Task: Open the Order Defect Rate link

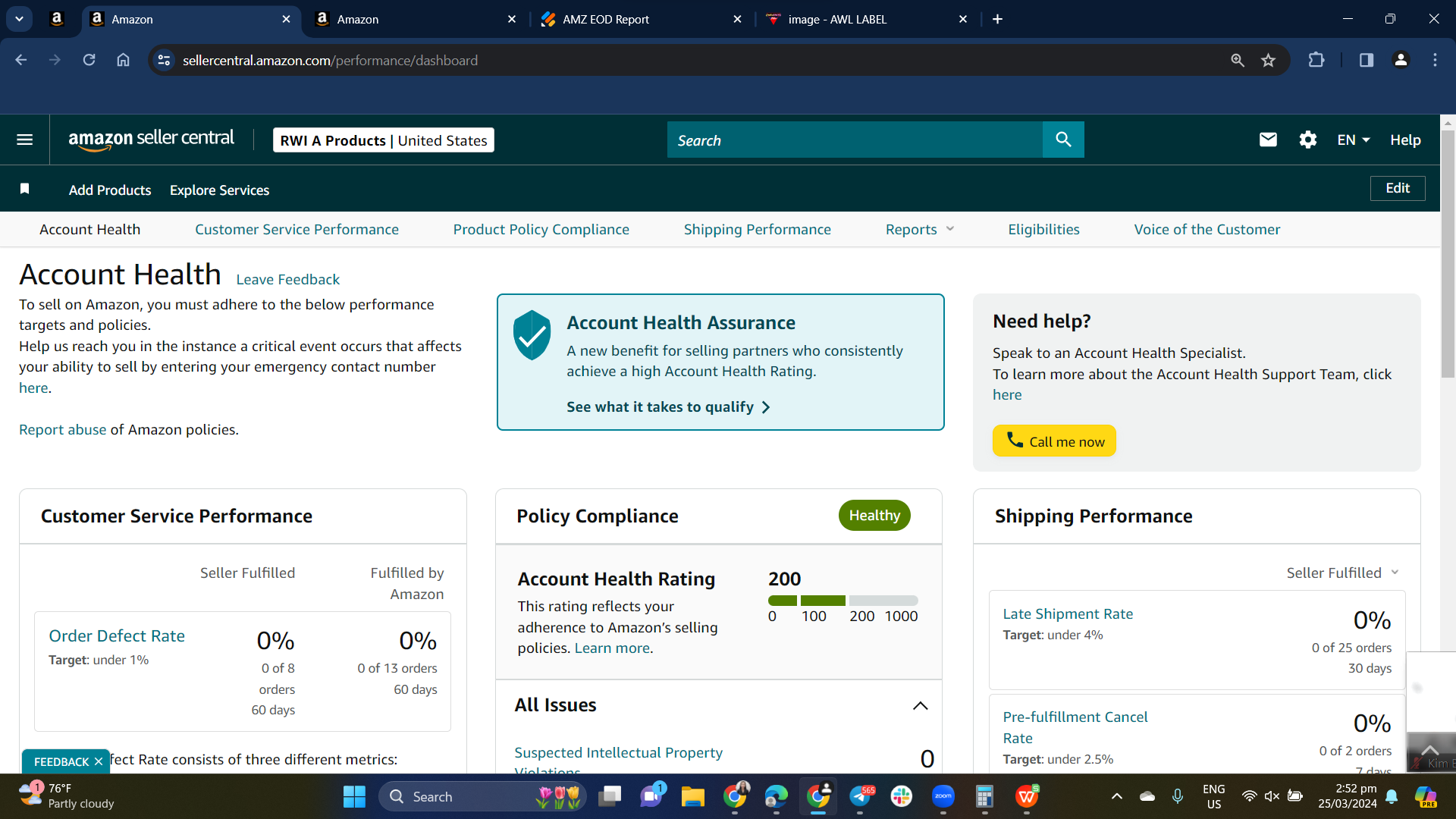Action: coord(117,635)
